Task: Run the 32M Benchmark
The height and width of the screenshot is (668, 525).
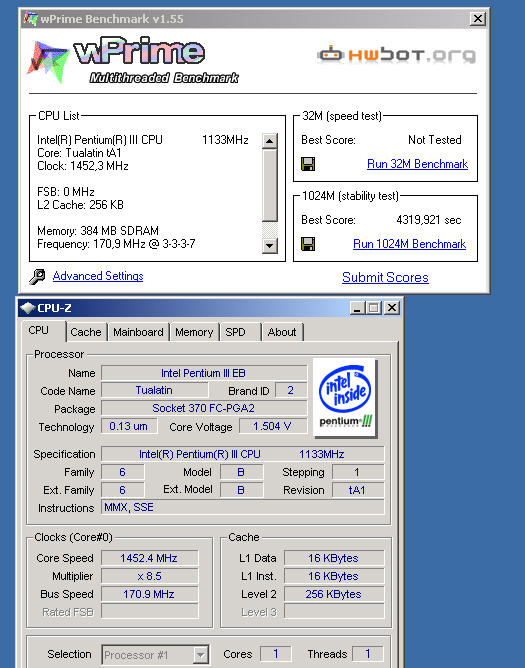Action: (x=417, y=164)
